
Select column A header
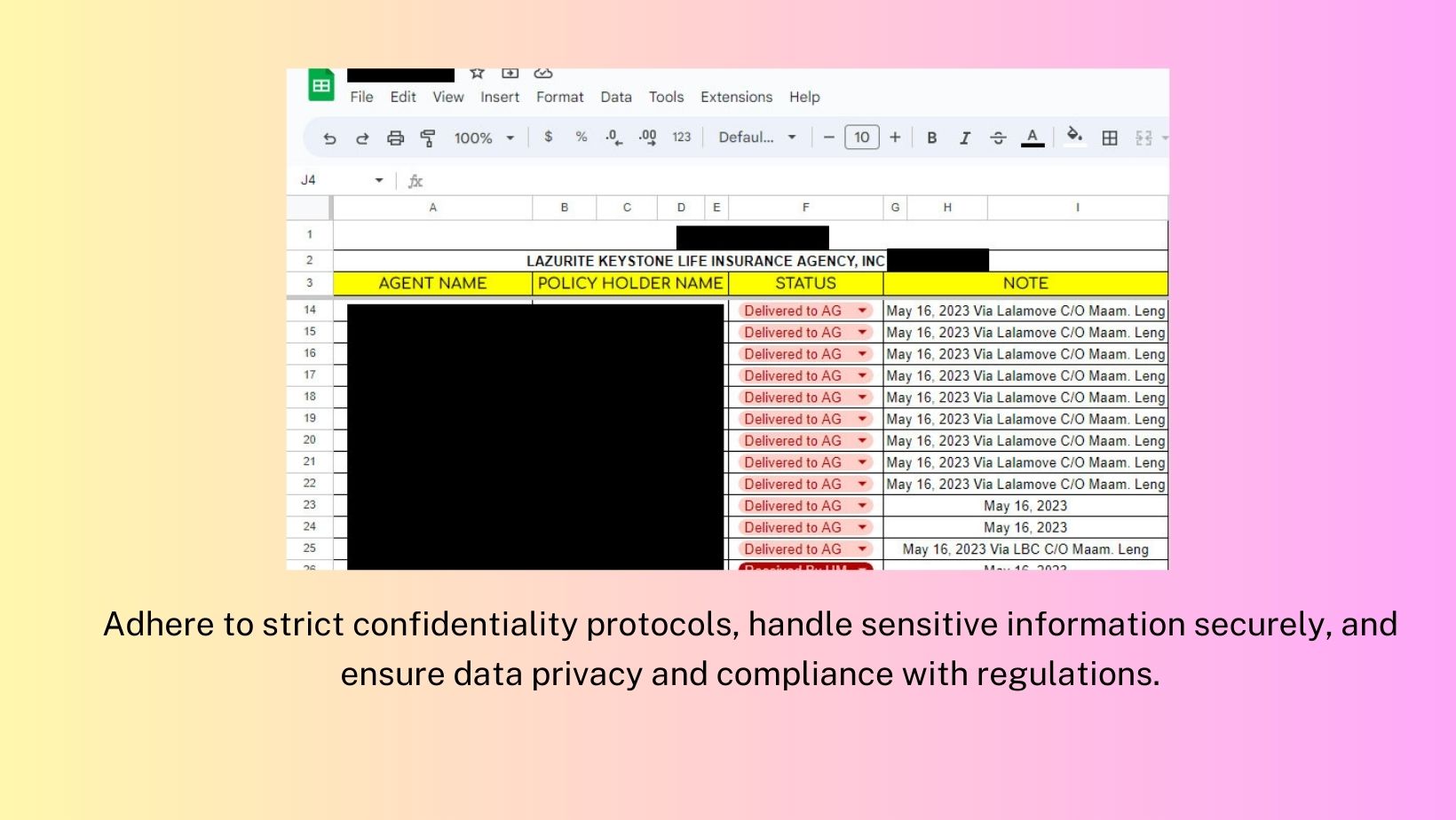coord(432,208)
